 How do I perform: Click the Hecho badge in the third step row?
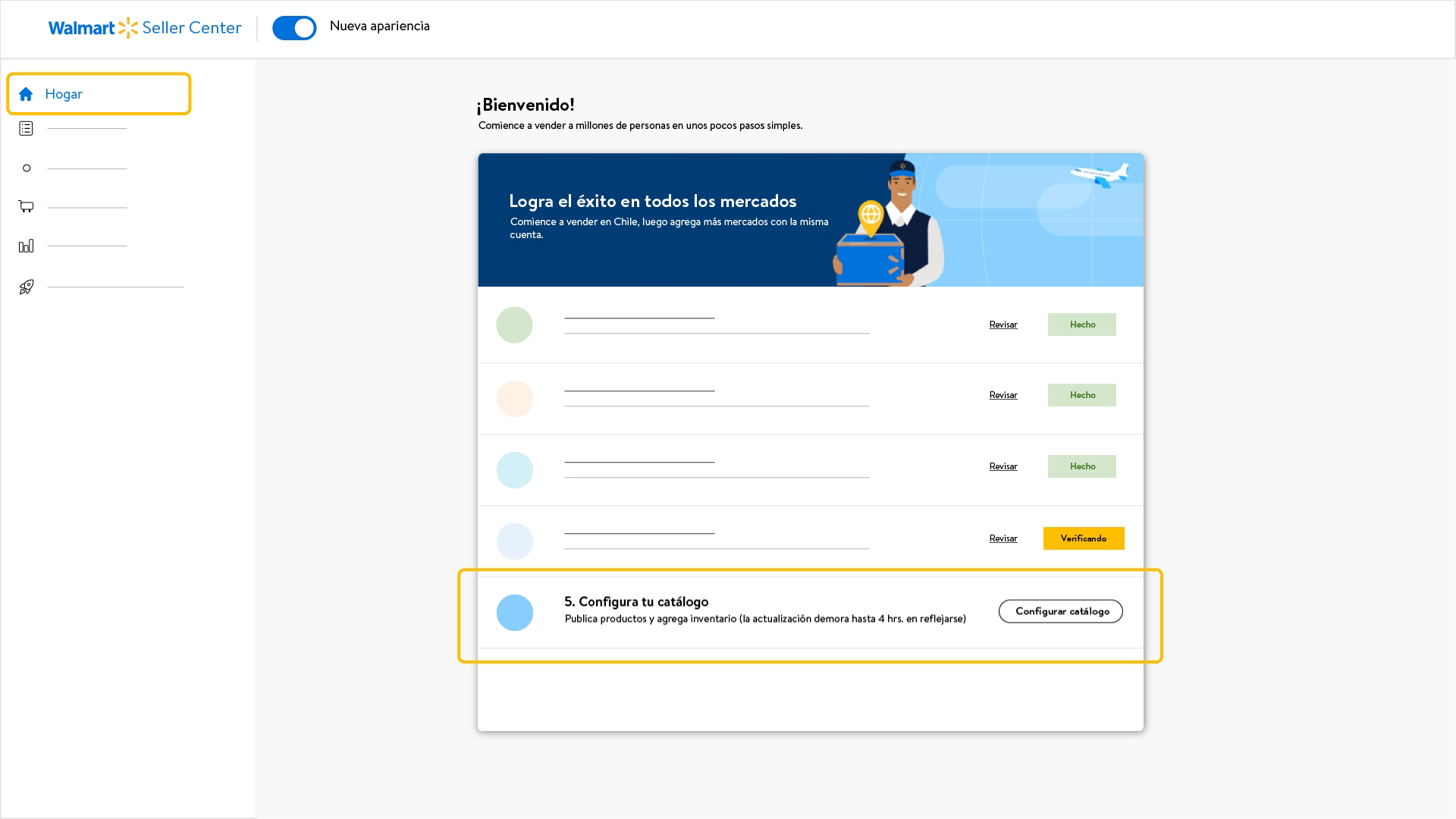(1082, 466)
